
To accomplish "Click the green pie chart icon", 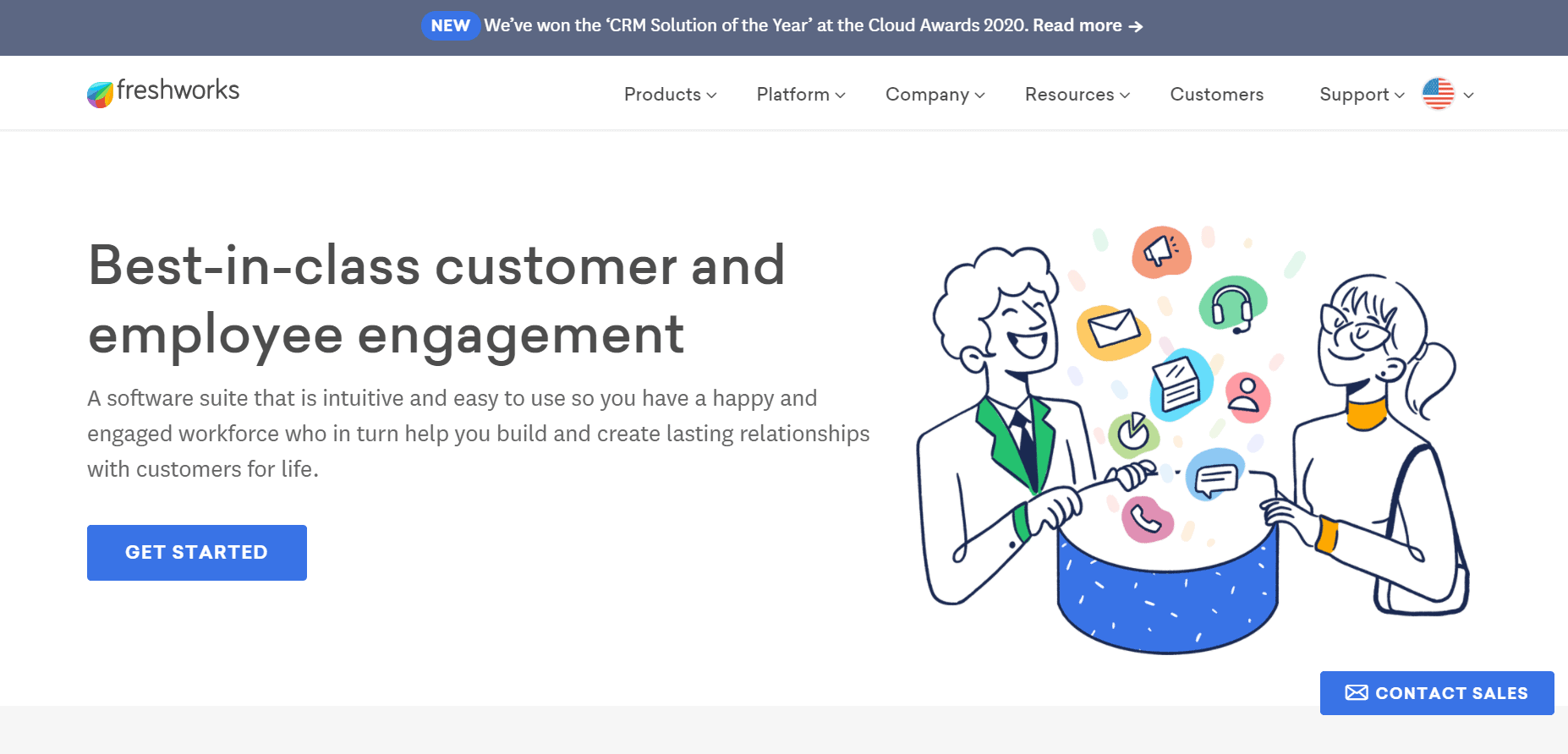I will [x=1133, y=434].
